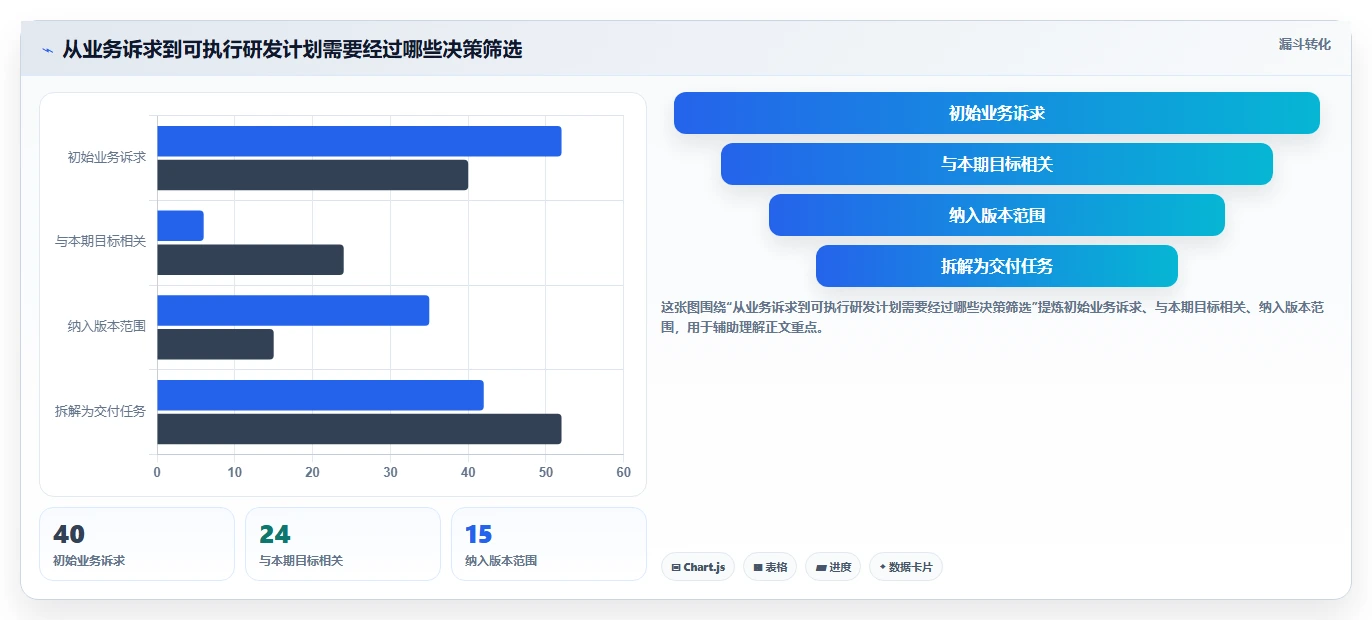Click the chart axis label 与本期目标相关
This screenshot has height=620, width=1372.
point(100,242)
